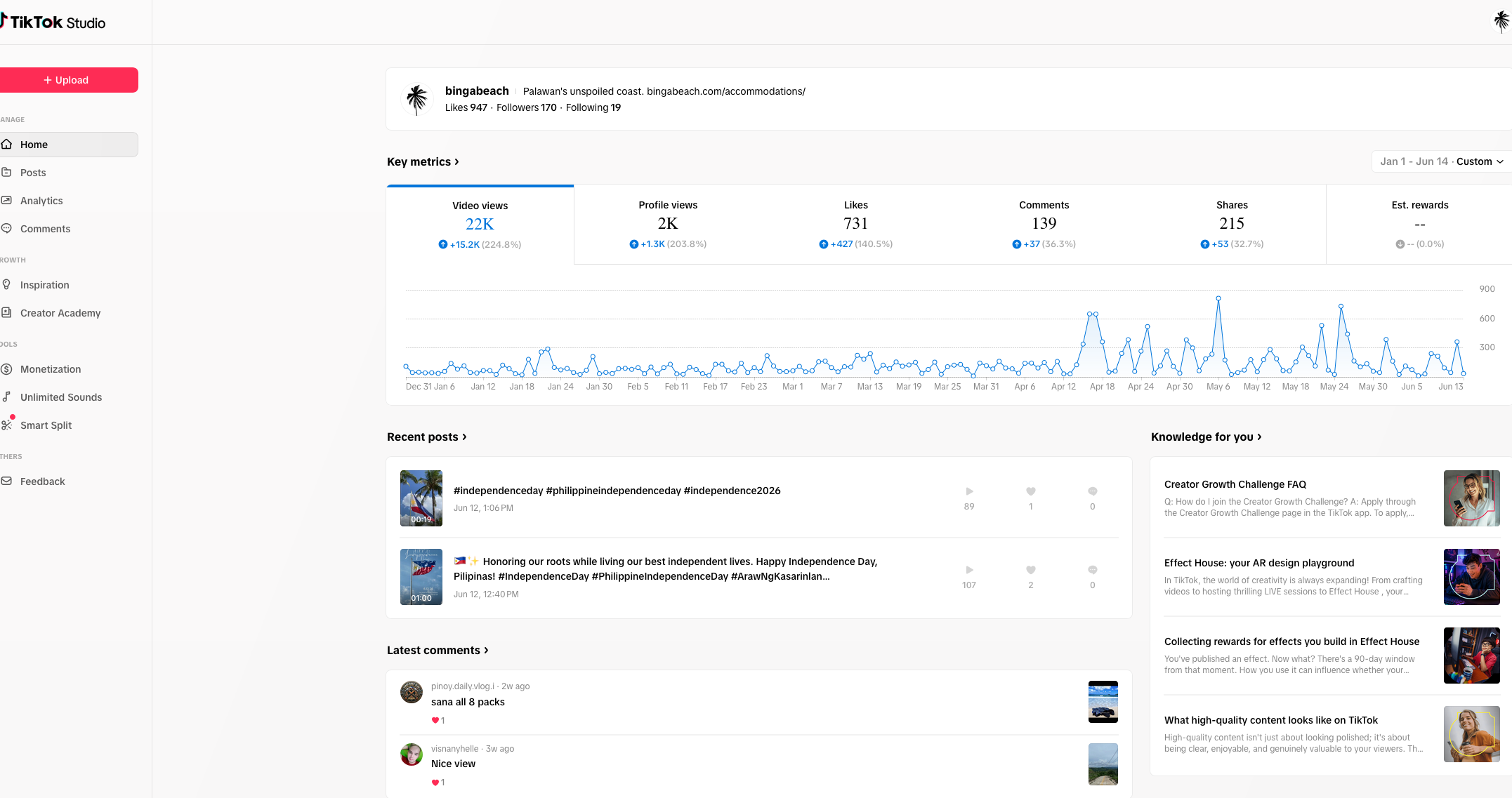
Task: Click the chart peak near May 24
Action: point(1341,307)
